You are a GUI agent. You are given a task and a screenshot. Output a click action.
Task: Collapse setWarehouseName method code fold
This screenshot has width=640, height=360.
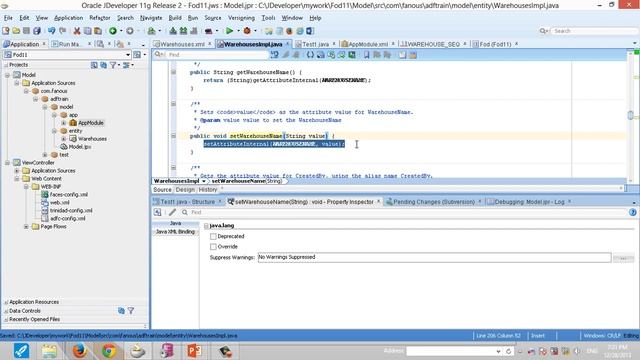click(x=173, y=136)
